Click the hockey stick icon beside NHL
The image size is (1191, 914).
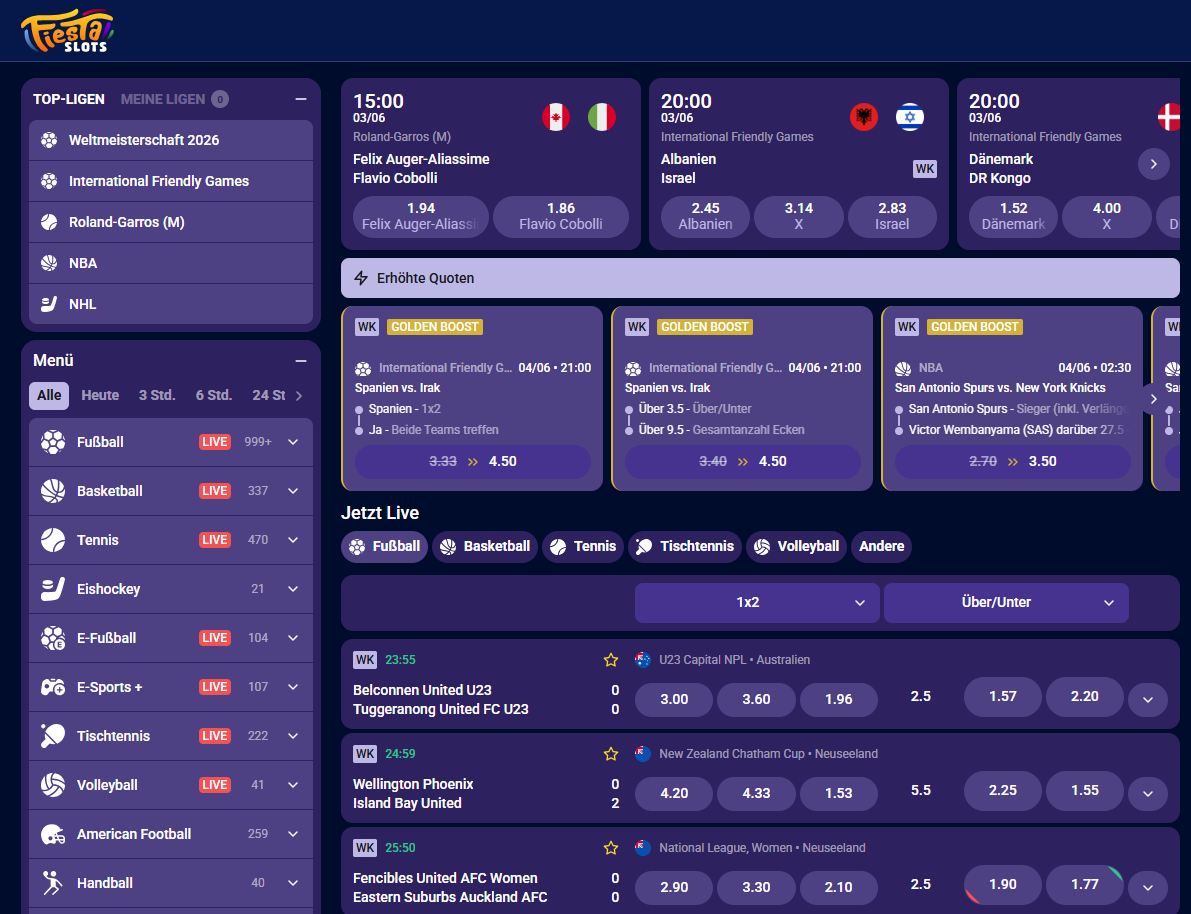49,304
